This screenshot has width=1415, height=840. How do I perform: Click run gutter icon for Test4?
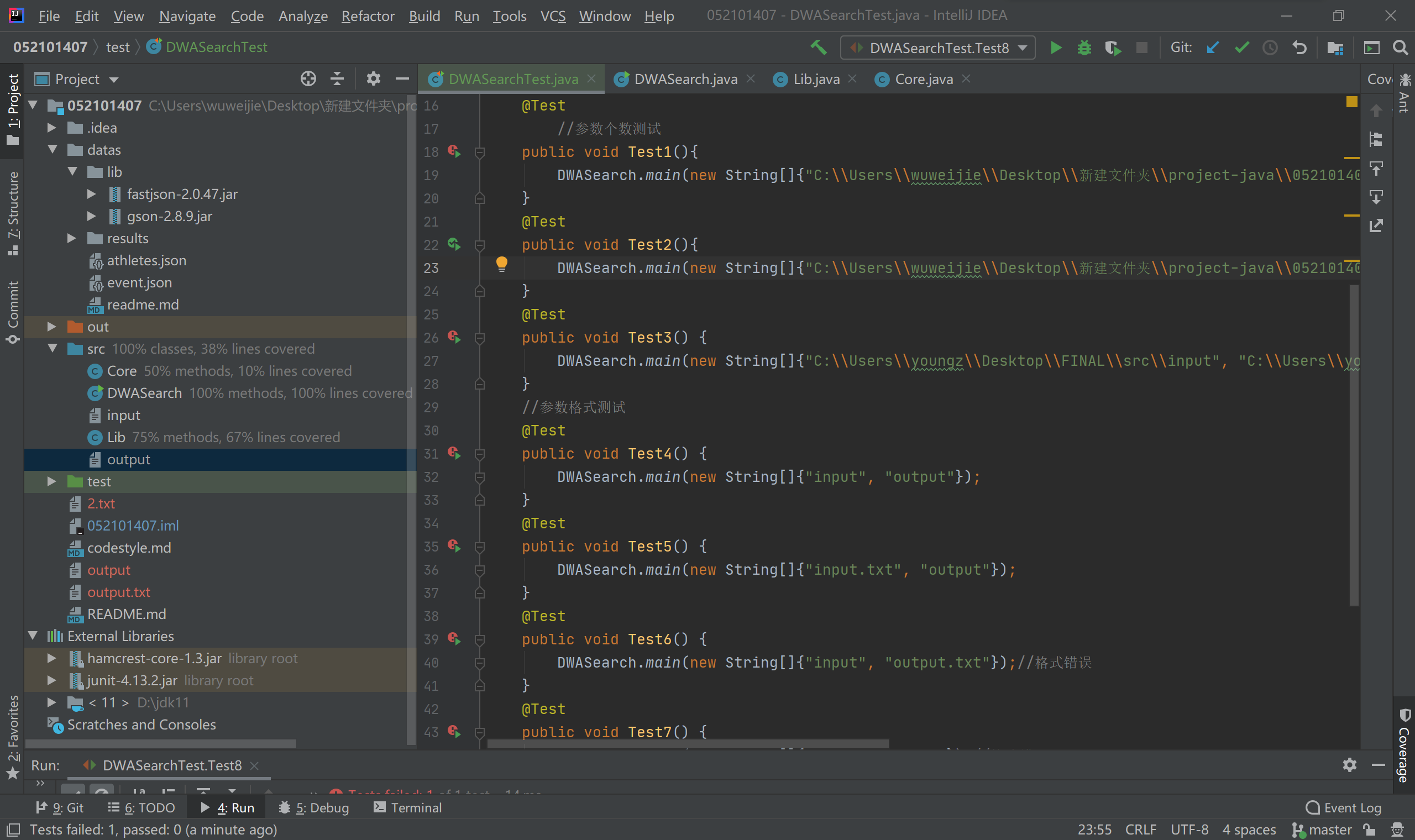tap(454, 453)
